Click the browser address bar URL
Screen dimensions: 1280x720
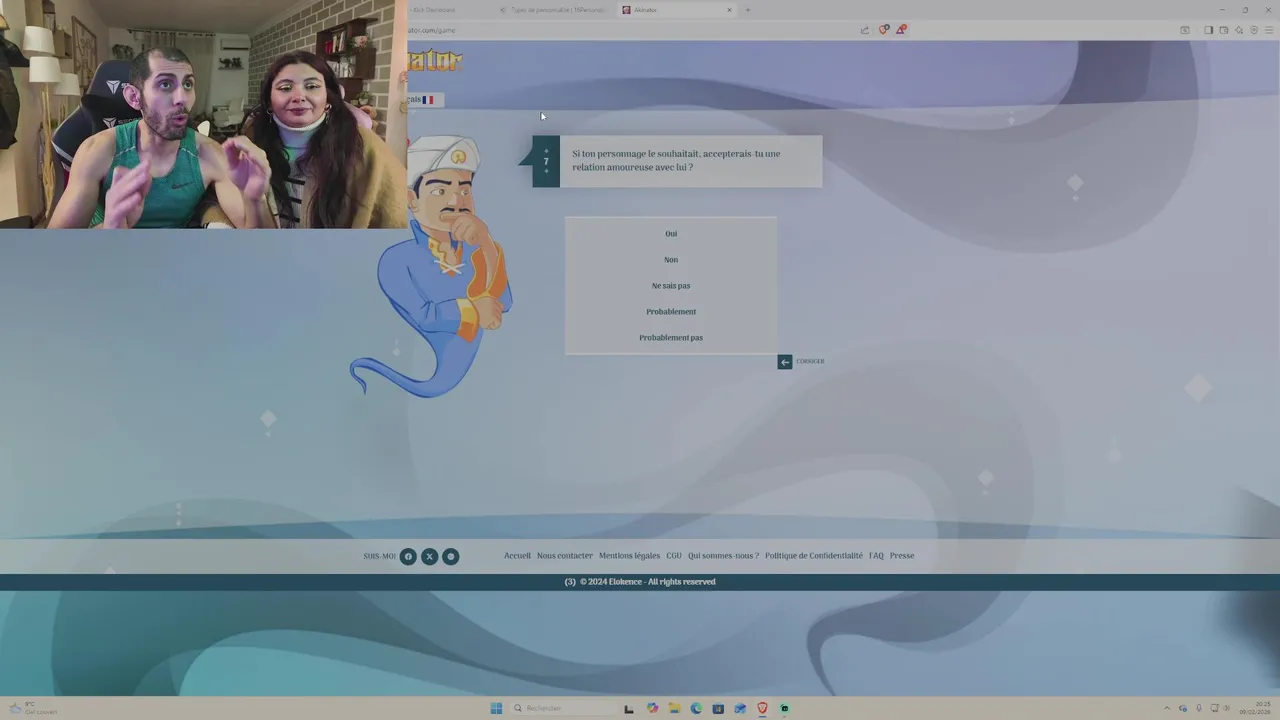(432, 30)
